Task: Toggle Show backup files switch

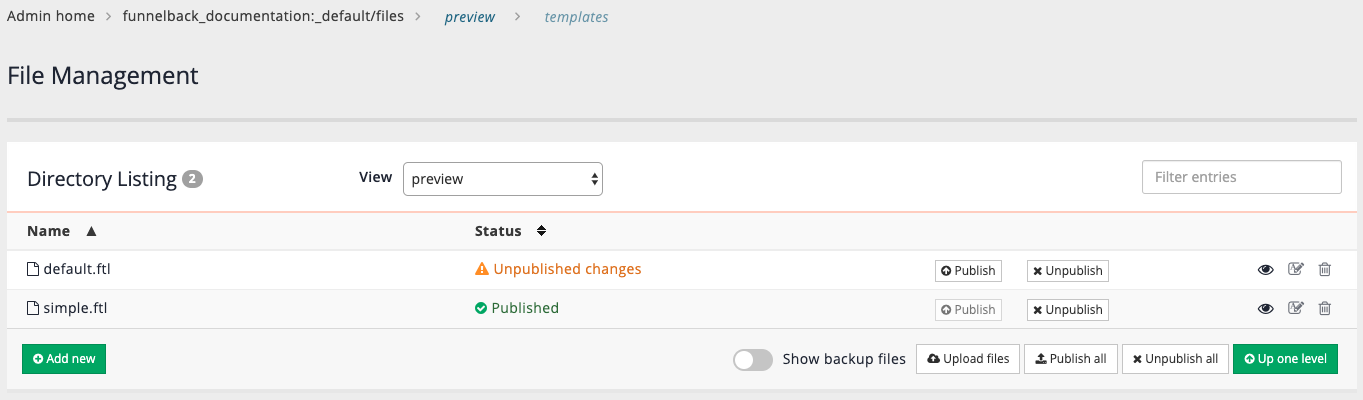Action: [752, 359]
